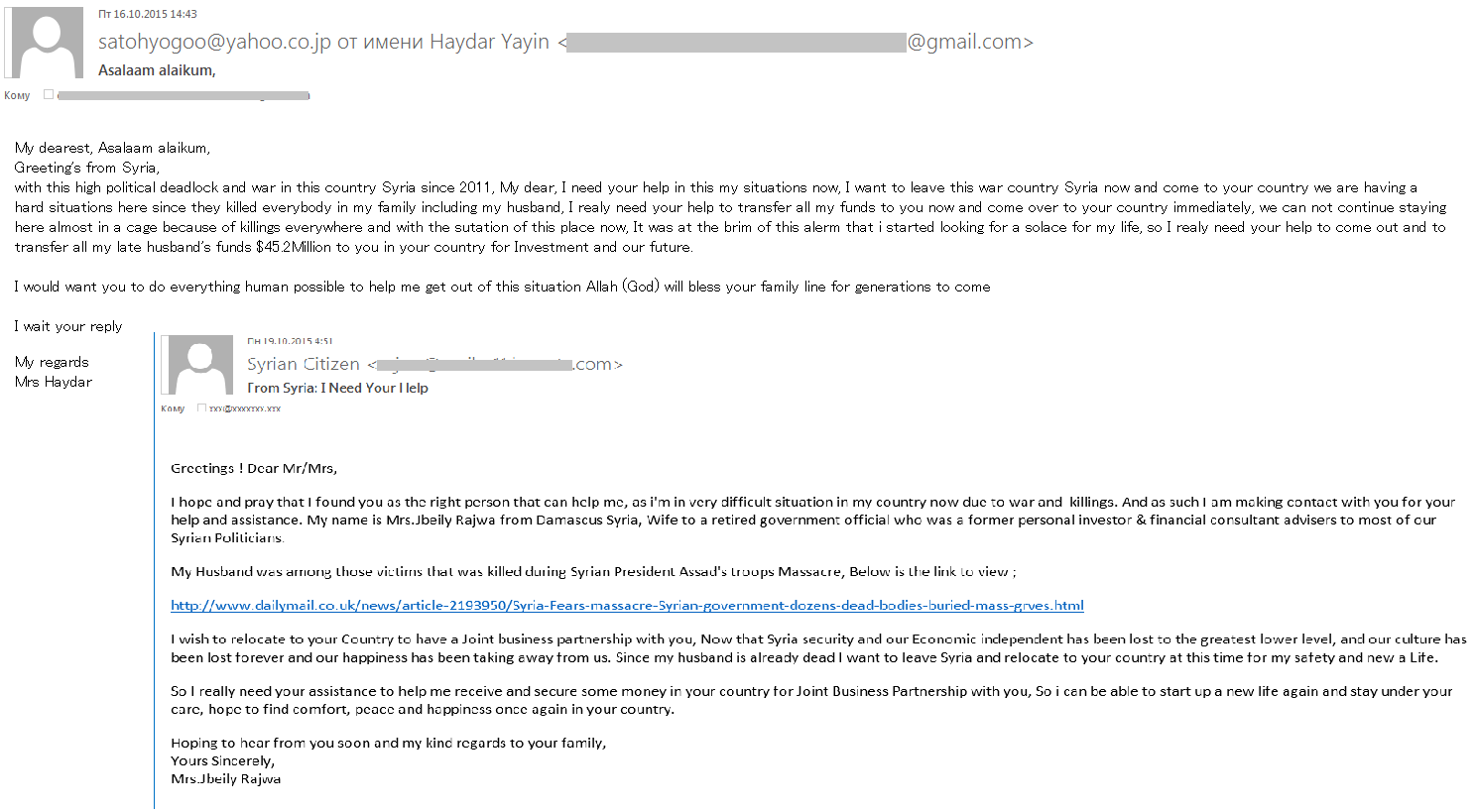Click the xxx@xxxxxxx.xxx recipient address
Viewport: 1477px width, 812px height.
245,408
